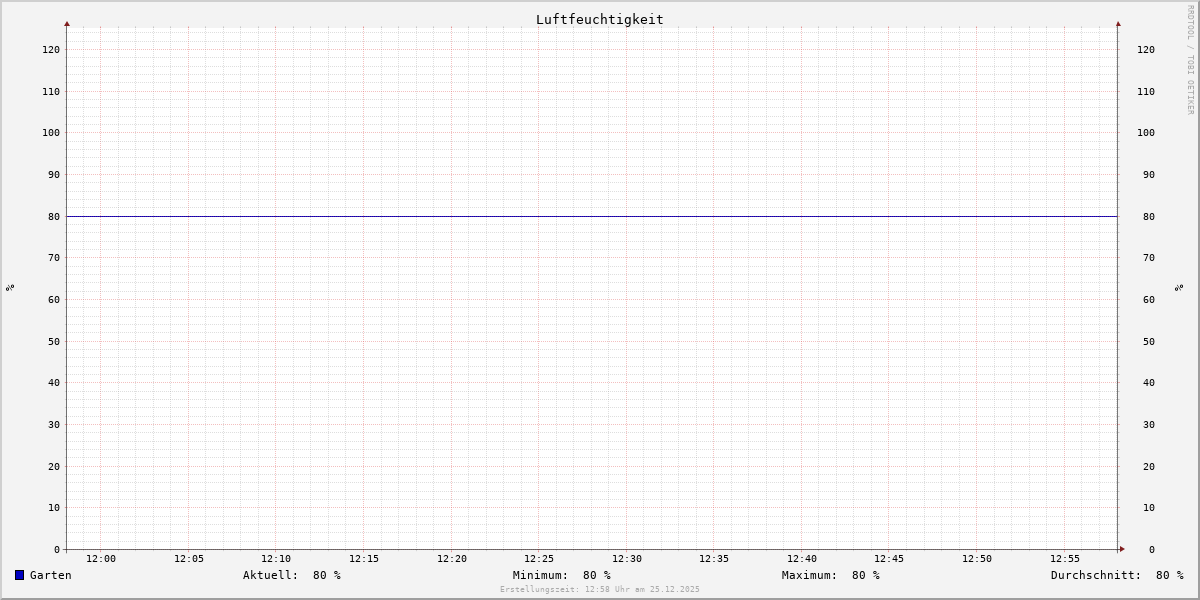Select the Durchschnitt: 80 % value
The image size is (1200, 600).
click(1117, 575)
